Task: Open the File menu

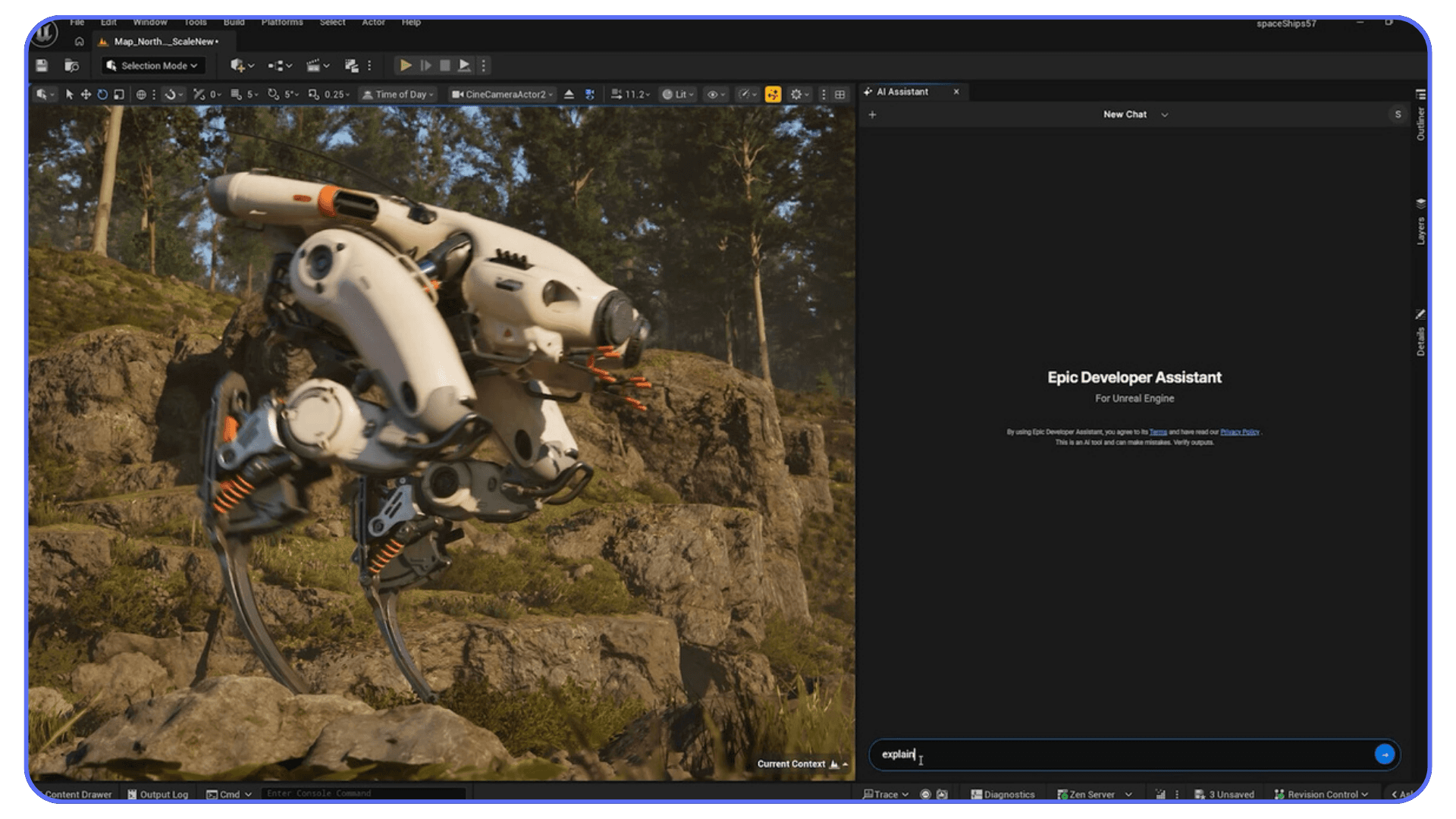Action: [77, 22]
